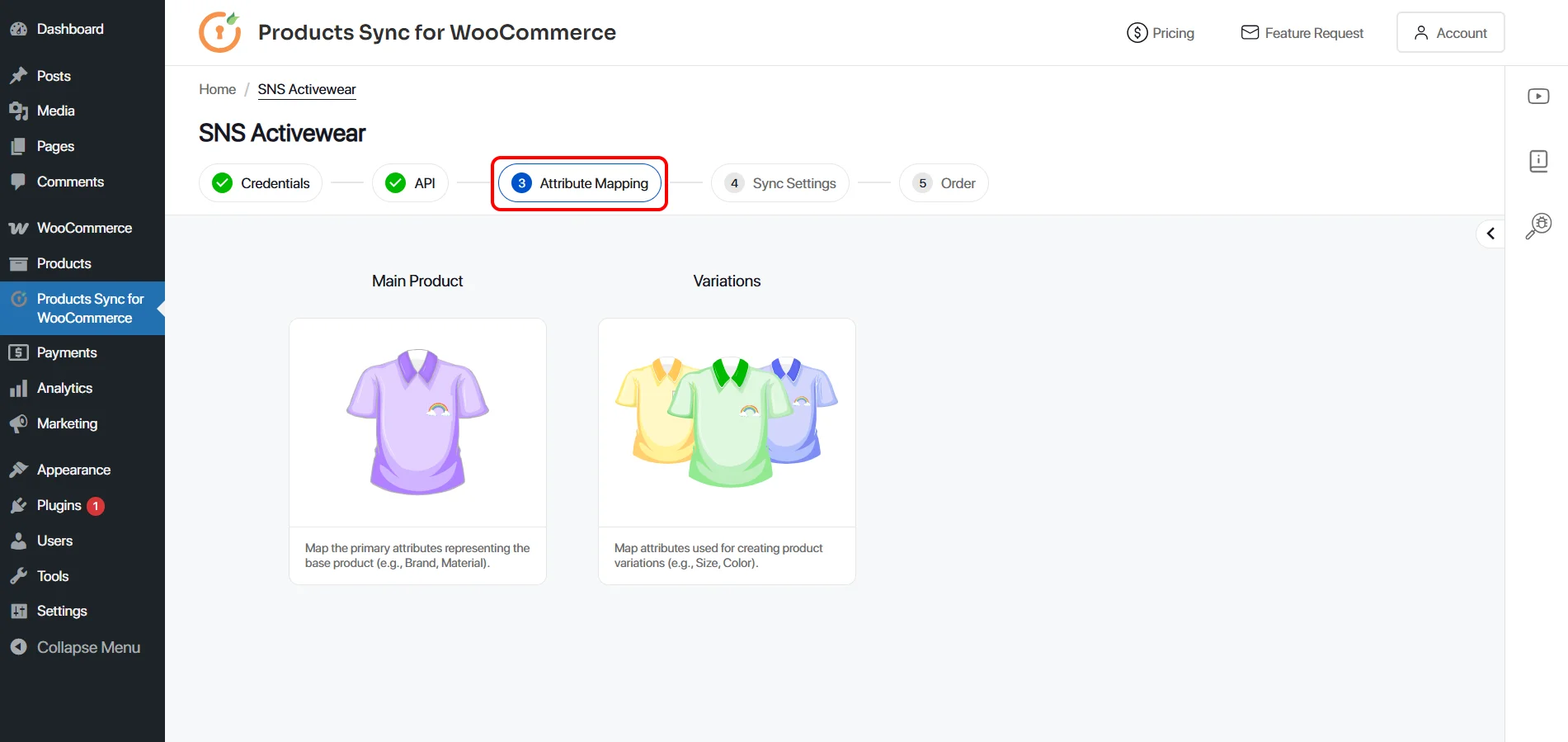Click the Plugins plug icon
This screenshot has width=1568, height=742.
(18, 505)
